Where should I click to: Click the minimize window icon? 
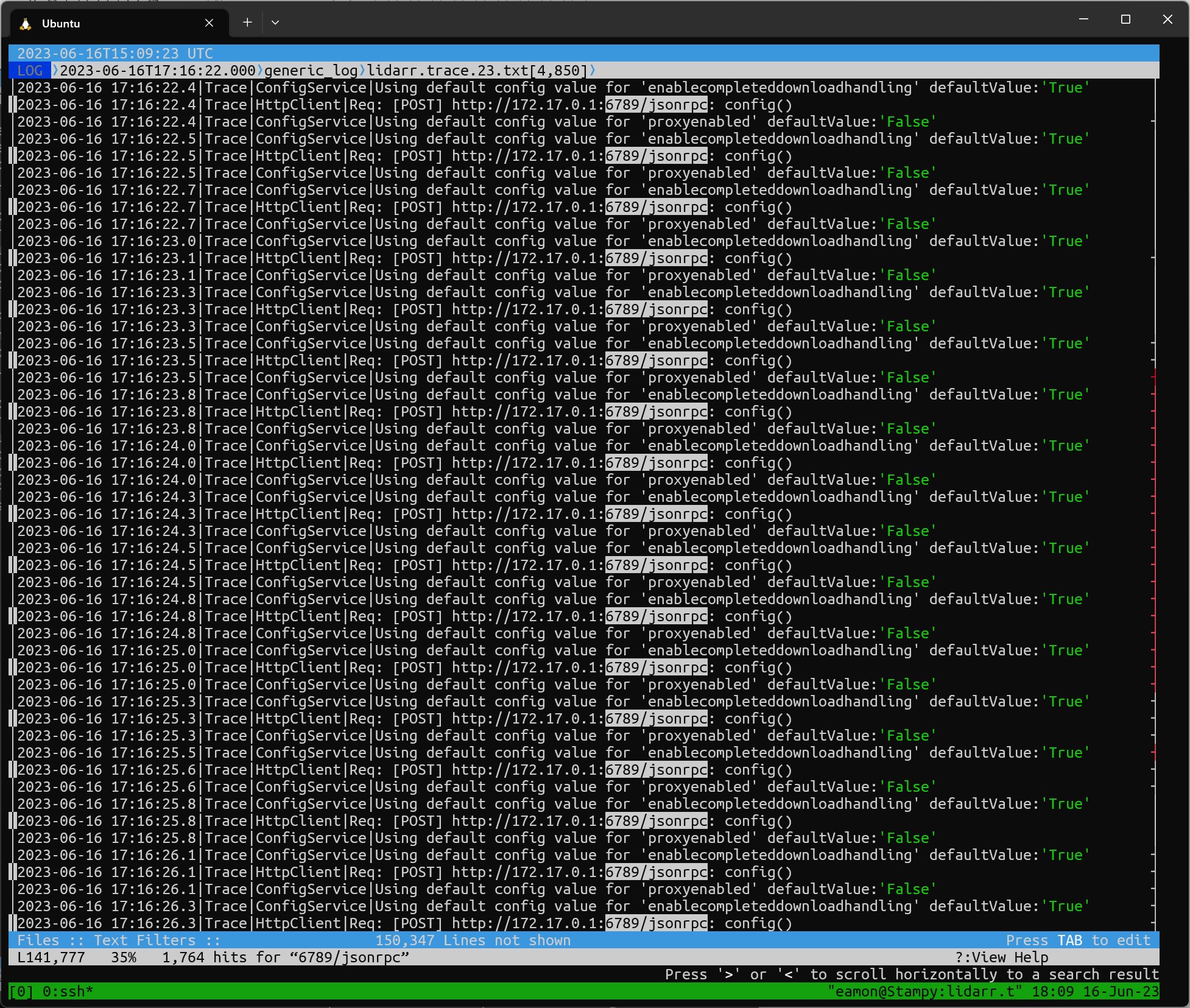pyautogui.click(x=1083, y=19)
